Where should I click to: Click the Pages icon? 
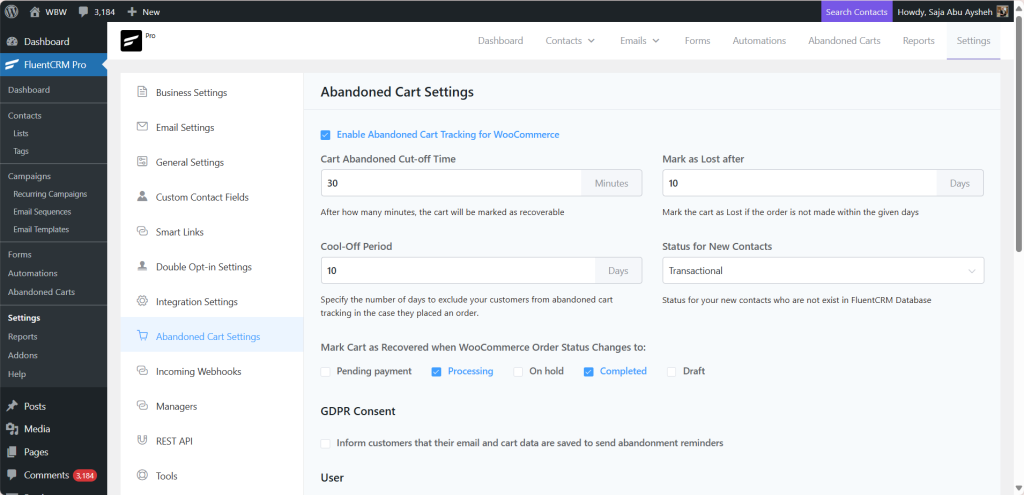[12, 452]
